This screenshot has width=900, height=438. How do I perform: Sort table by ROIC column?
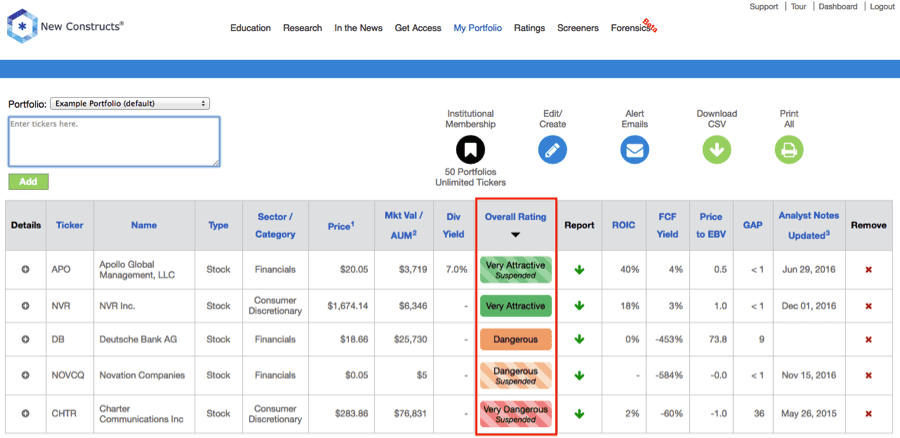click(624, 226)
